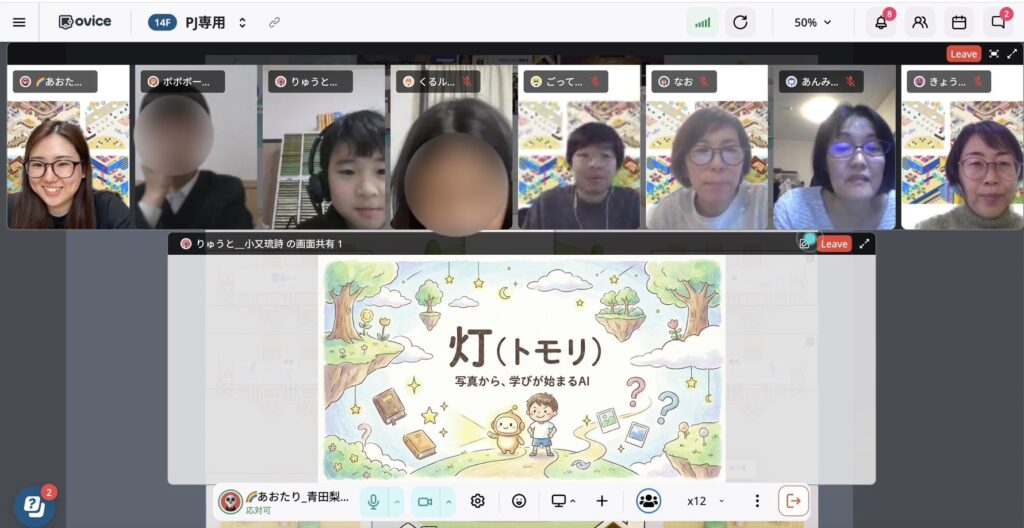Open settings gear in bottom toolbar
The width and height of the screenshot is (1024, 528).
[x=478, y=501]
